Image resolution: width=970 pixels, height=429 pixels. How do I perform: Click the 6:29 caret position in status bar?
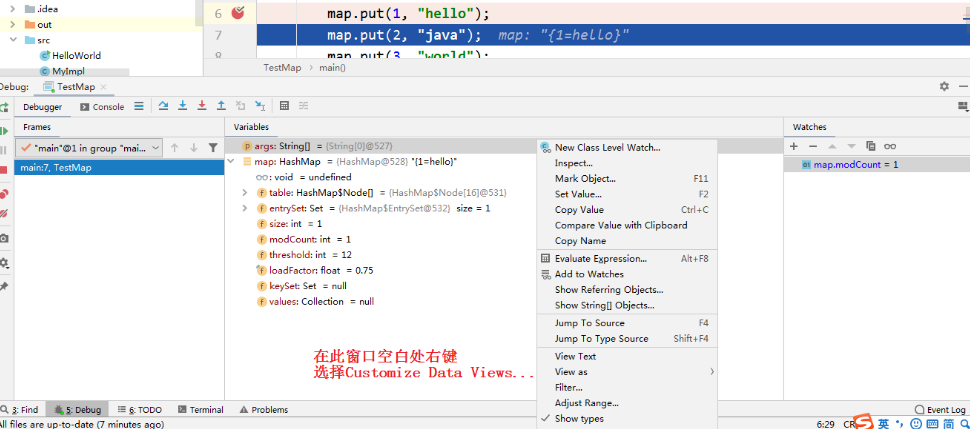pyautogui.click(x=825, y=425)
